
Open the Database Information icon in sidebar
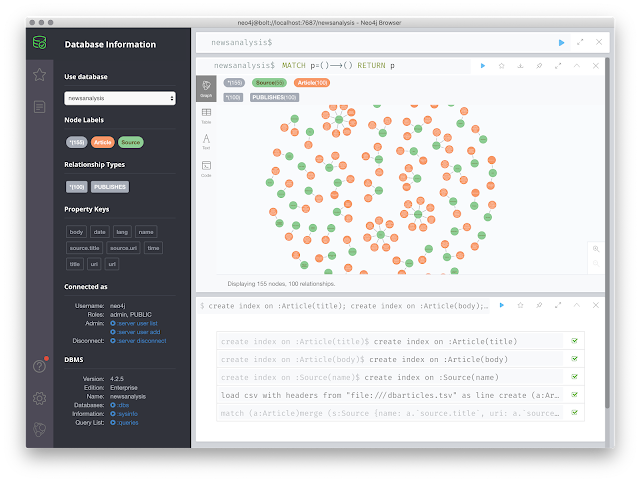tap(40, 42)
